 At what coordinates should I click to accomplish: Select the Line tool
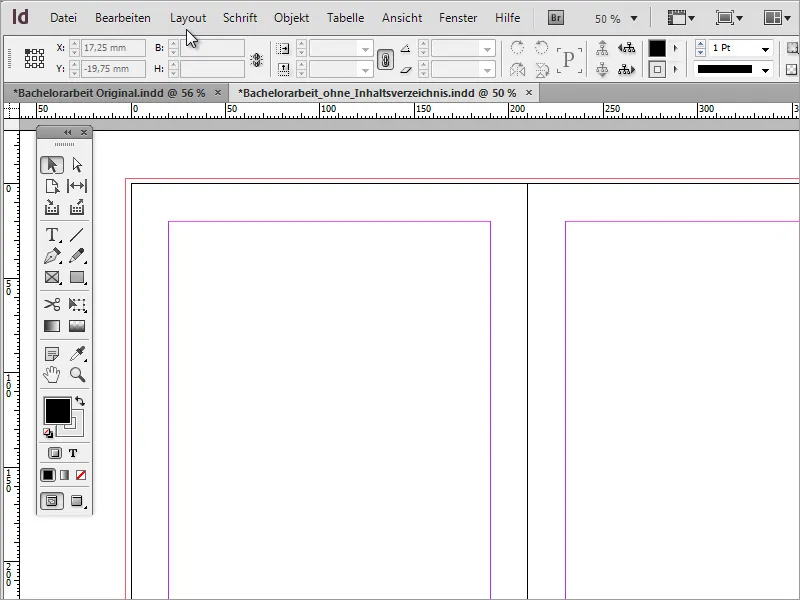[77, 235]
